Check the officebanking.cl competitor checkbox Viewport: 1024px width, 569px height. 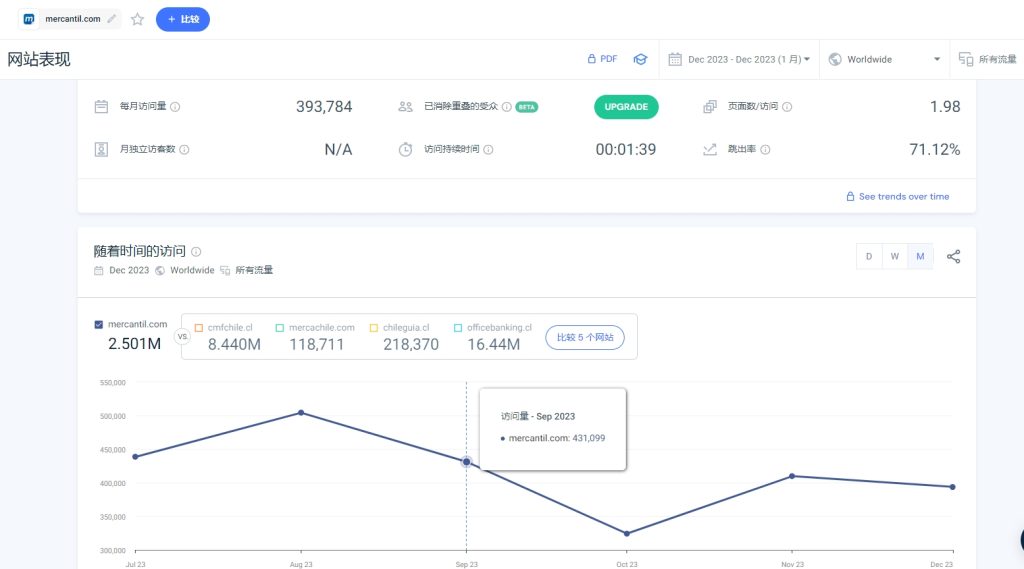458,328
